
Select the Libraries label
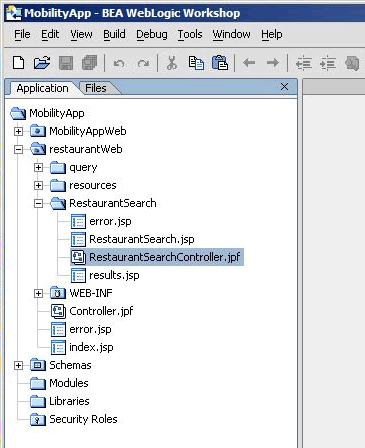(x=69, y=401)
